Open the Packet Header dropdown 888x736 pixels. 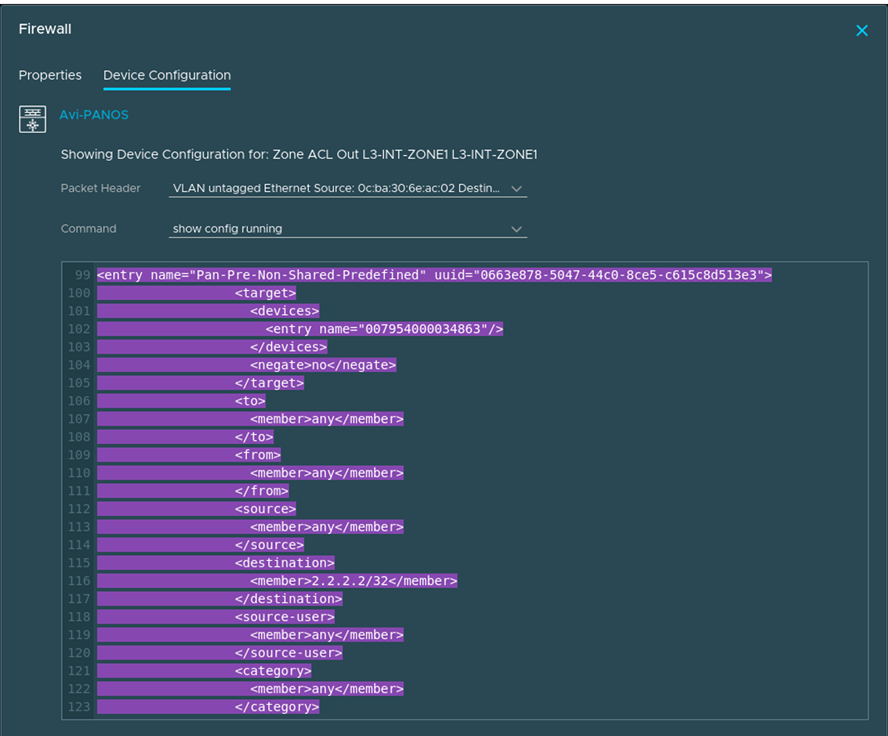(x=348, y=188)
